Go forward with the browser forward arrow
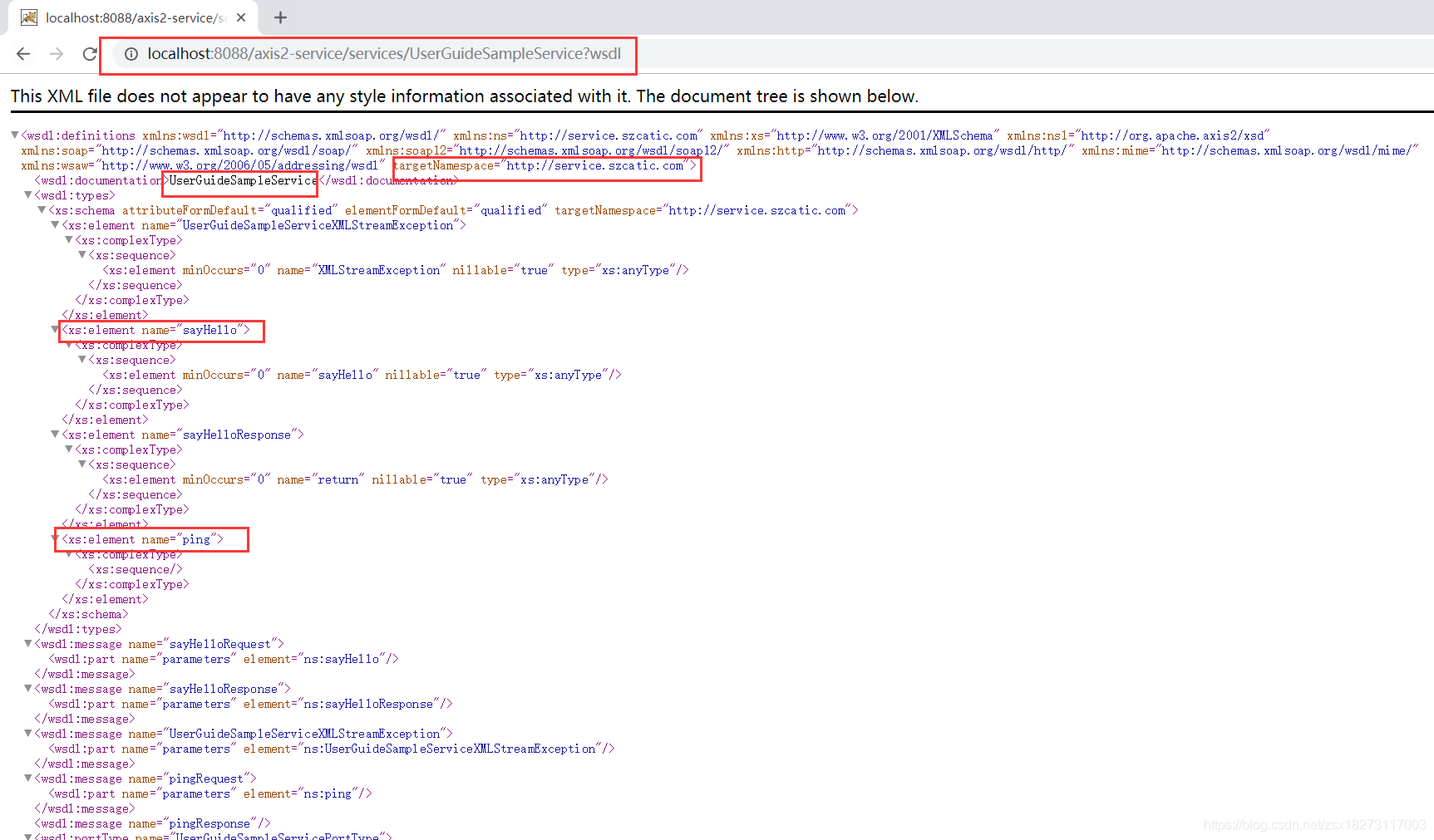This screenshot has width=1434, height=840. [57, 54]
